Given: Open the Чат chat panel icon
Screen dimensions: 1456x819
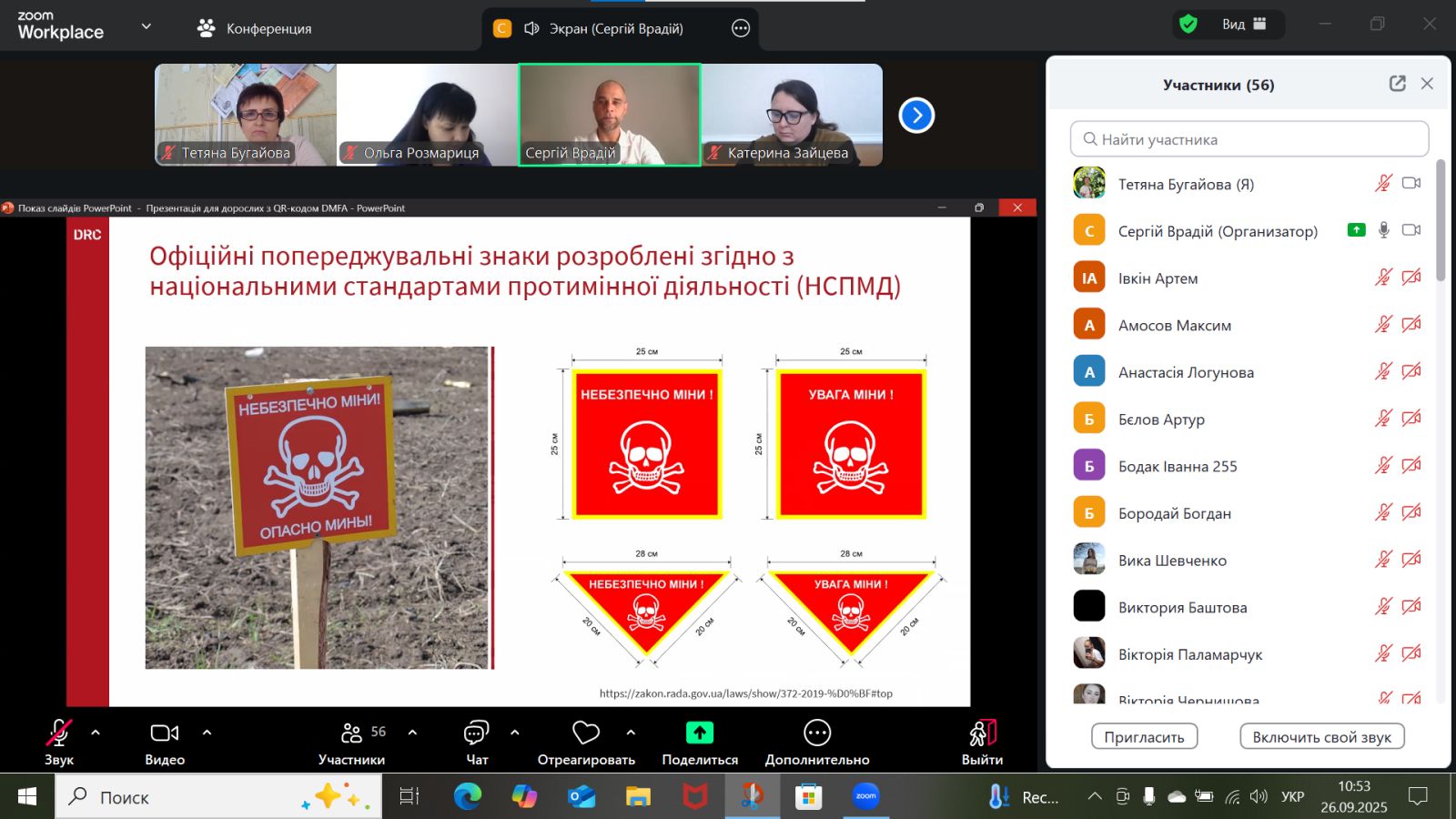Looking at the screenshot, I should click(477, 733).
